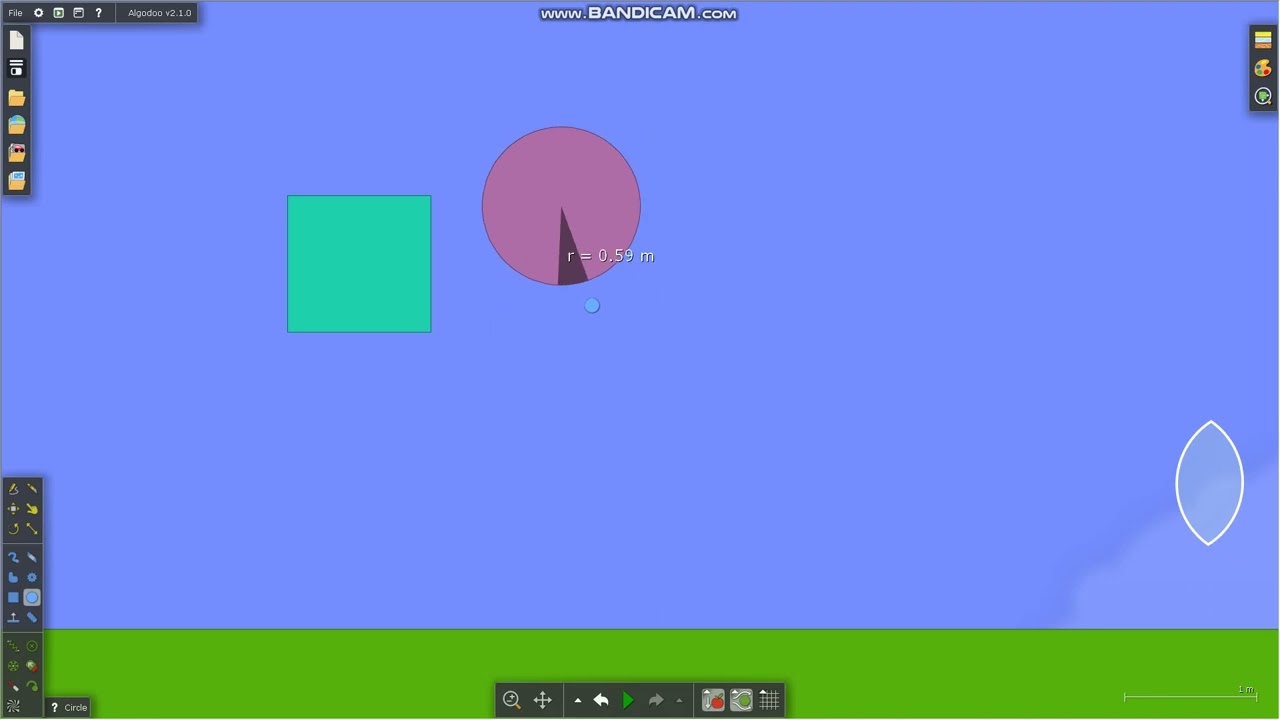This screenshot has height=720, width=1280.
Task: Expand redo history arrow right of Redo
Action: (x=680, y=701)
